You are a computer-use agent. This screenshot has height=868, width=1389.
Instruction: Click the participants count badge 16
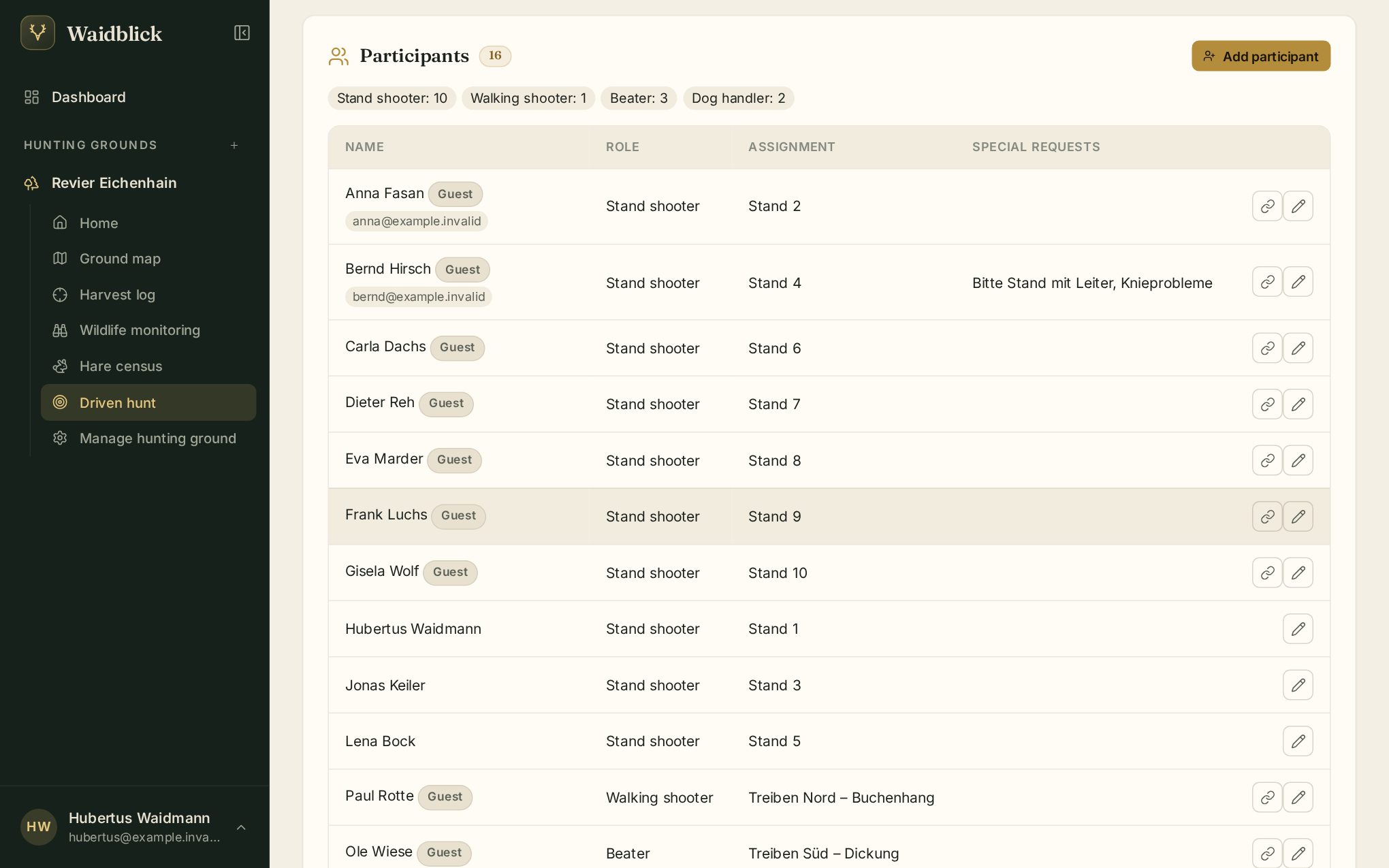(495, 56)
